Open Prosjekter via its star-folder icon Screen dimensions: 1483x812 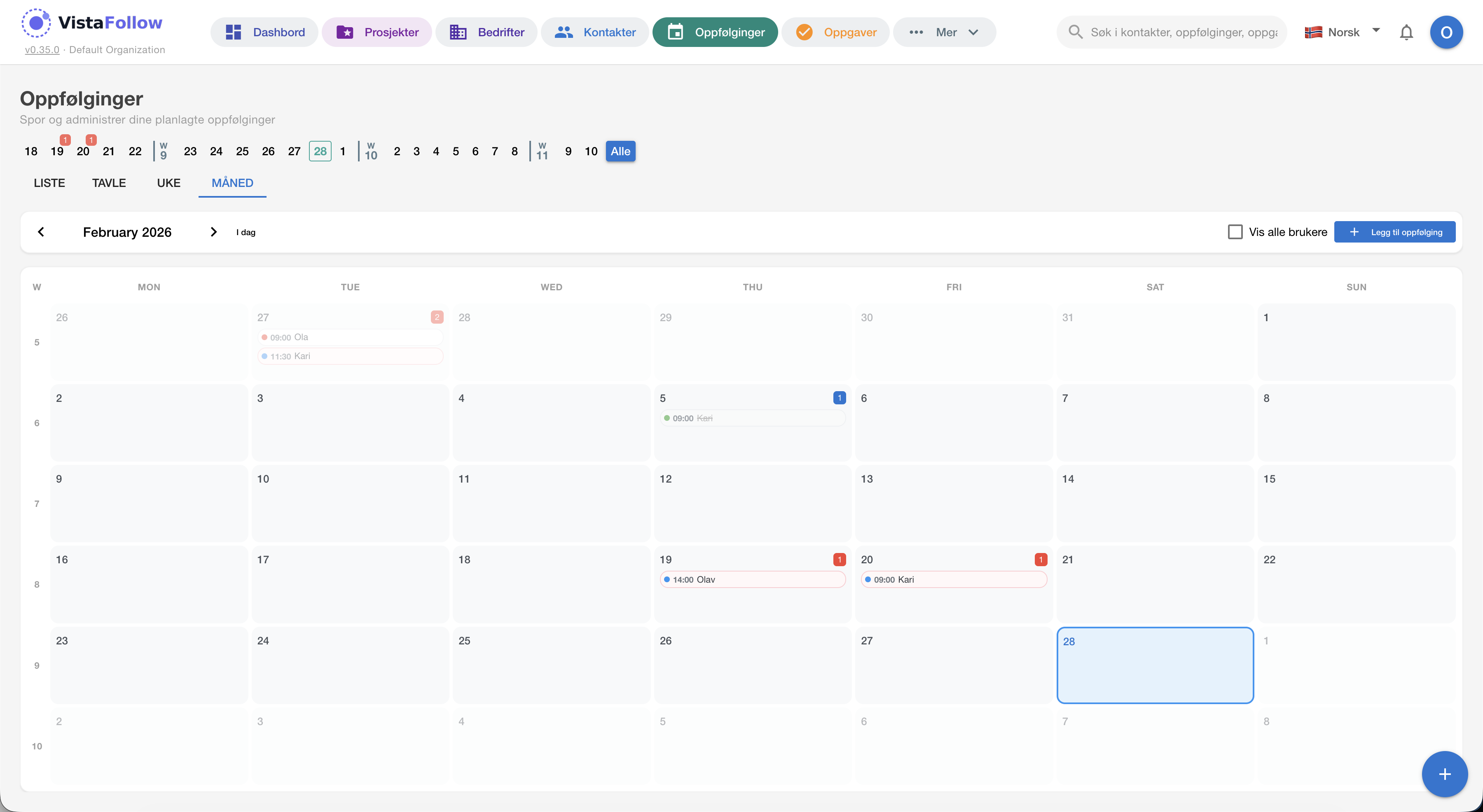[x=344, y=32]
